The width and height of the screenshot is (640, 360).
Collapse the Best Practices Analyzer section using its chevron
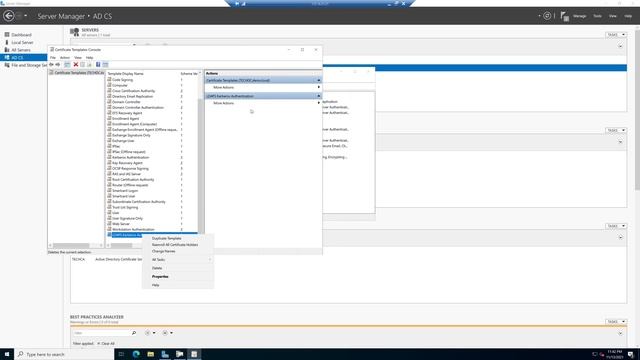(x=620, y=333)
